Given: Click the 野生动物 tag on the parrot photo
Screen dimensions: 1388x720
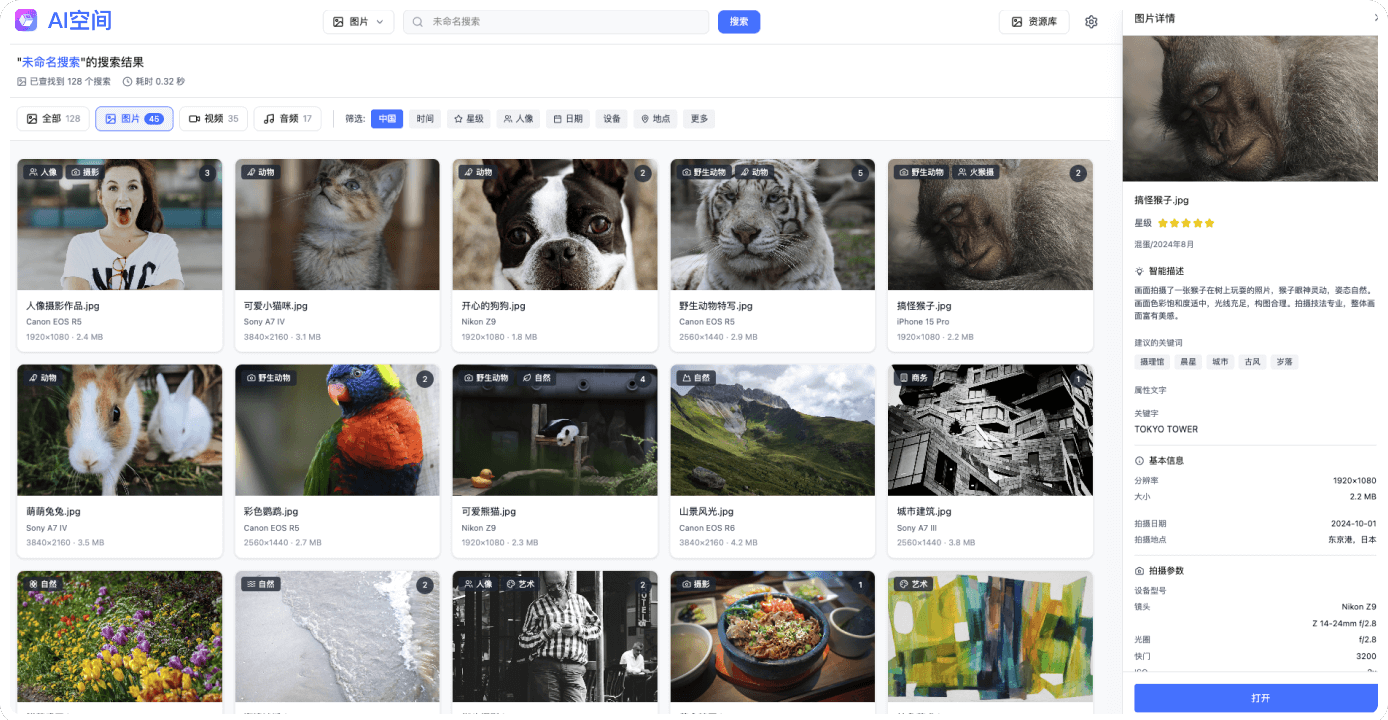Looking at the screenshot, I should [x=268, y=379].
